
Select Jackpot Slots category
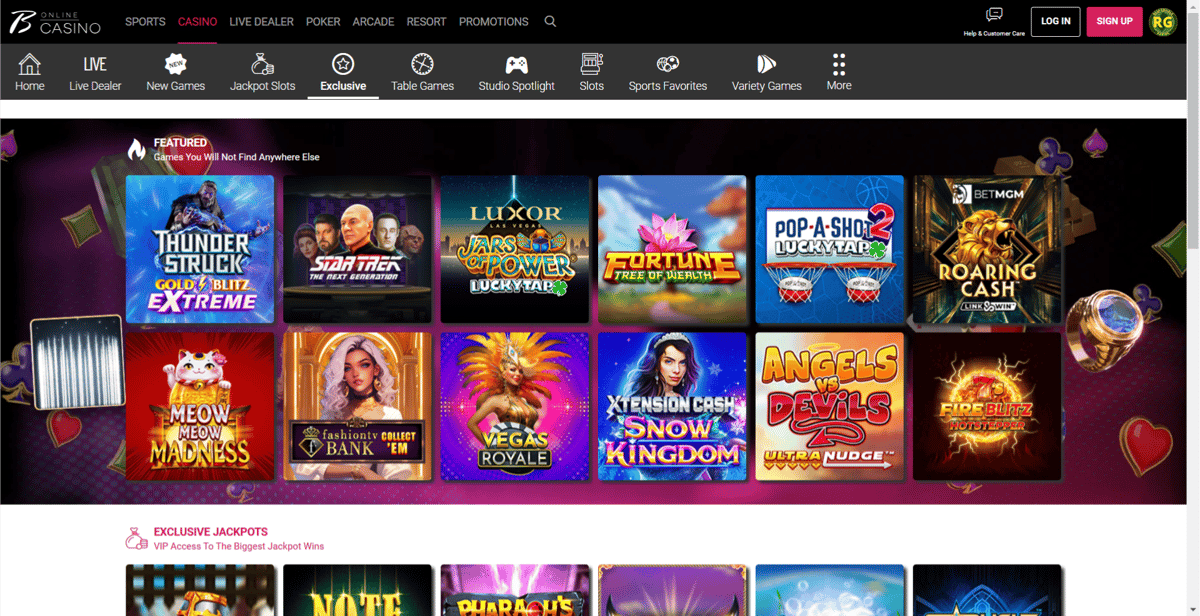263,73
